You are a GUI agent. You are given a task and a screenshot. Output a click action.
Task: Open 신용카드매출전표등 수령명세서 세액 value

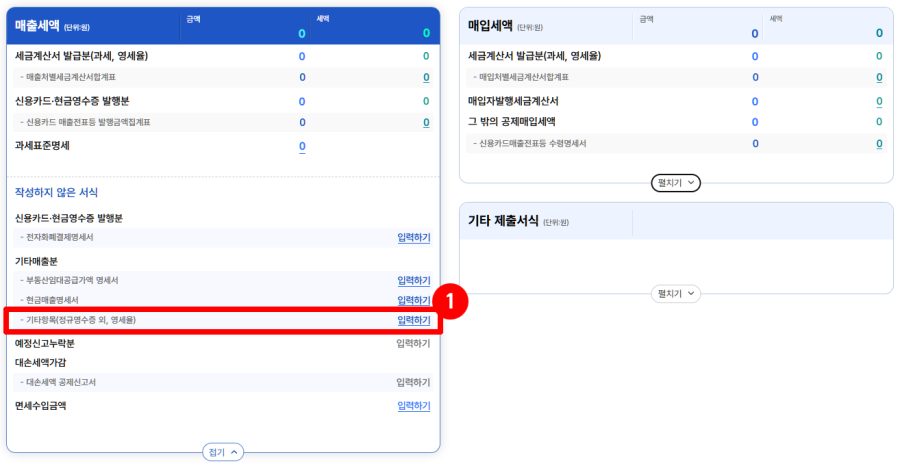click(x=879, y=144)
